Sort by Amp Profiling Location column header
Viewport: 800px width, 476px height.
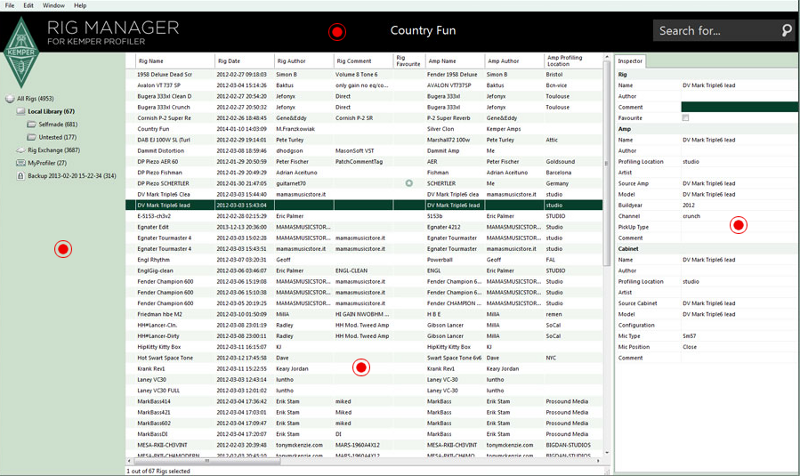573,61
